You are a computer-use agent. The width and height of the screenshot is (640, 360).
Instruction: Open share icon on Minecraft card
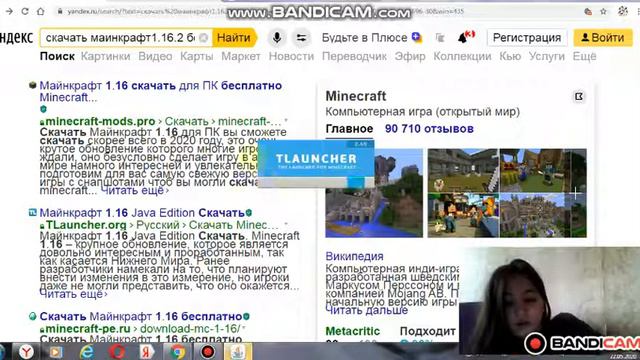tap(579, 96)
